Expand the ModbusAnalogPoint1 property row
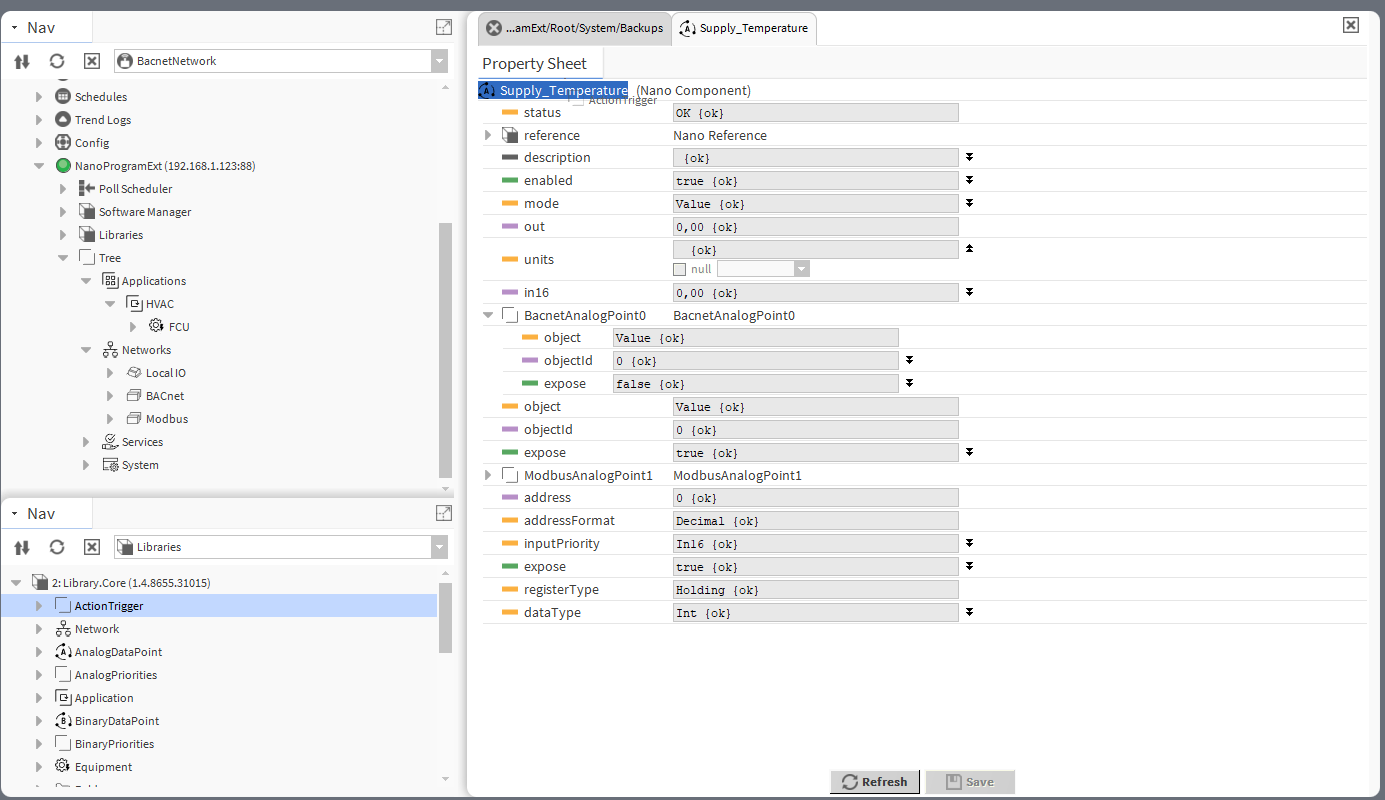 click(488, 475)
